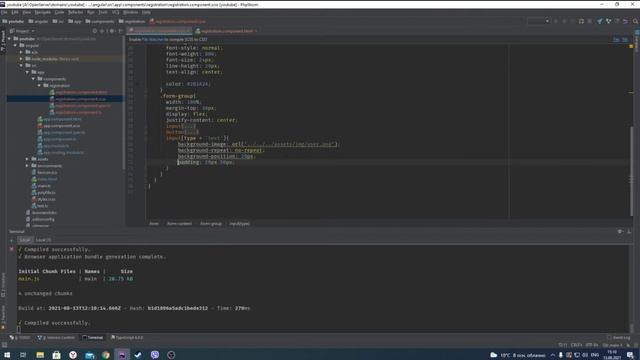Click the gutter color swatch for color property
Image resolution: width=640 pixels, height=360 pixels.
pyautogui.click(x=137, y=84)
